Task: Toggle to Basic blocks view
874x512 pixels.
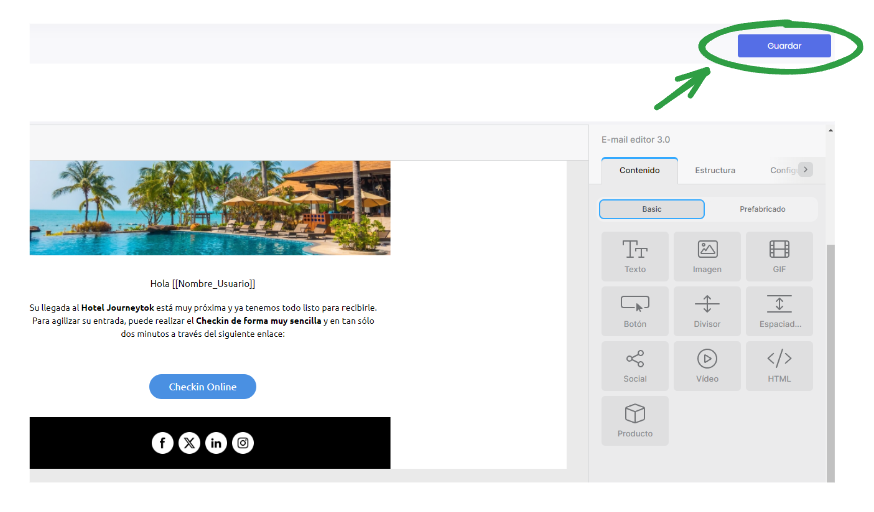Action: tap(652, 209)
